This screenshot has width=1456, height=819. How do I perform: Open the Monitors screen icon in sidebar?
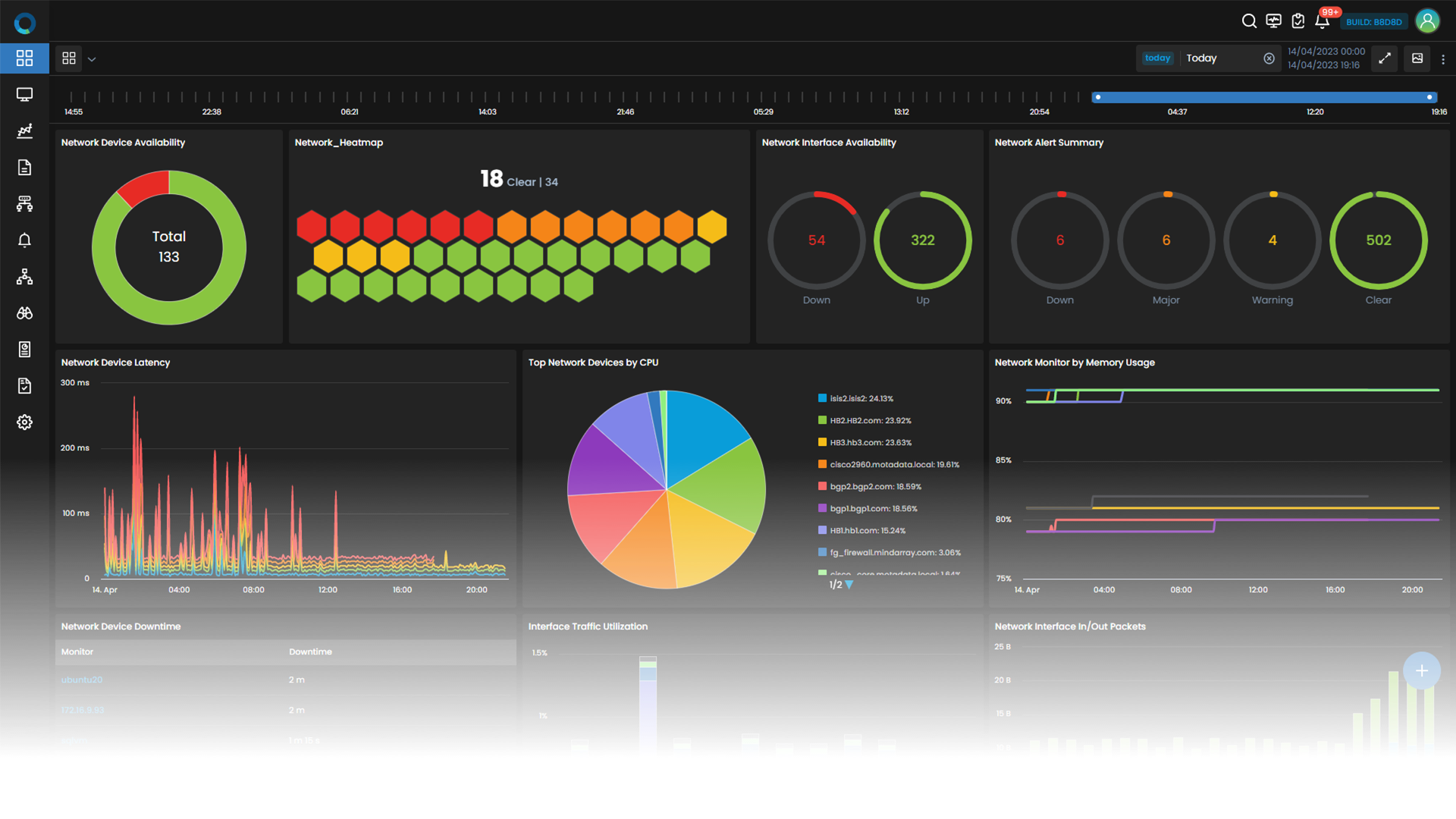24,95
